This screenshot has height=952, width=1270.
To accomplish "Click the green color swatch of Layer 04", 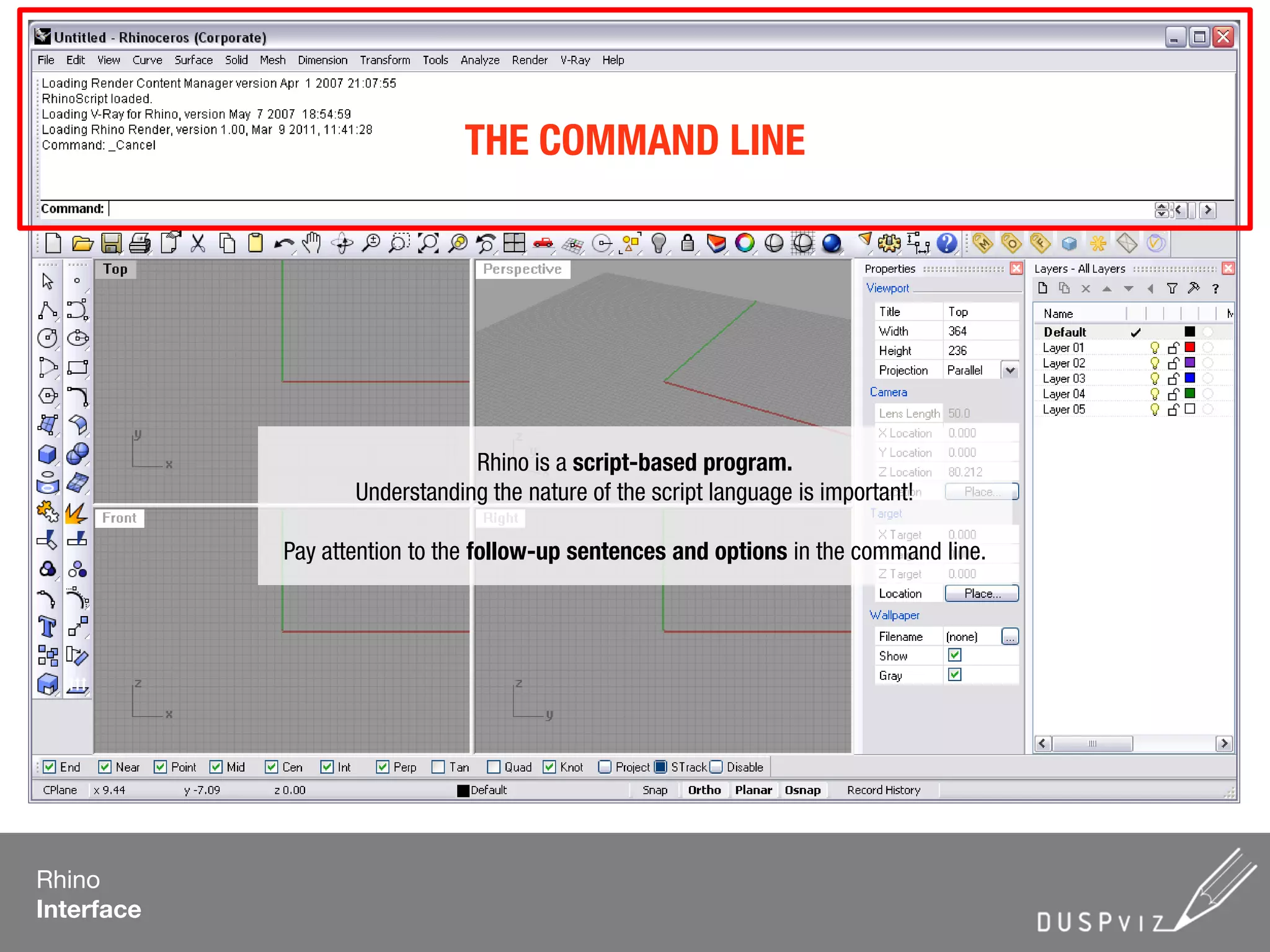I will tap(1190, 393).
